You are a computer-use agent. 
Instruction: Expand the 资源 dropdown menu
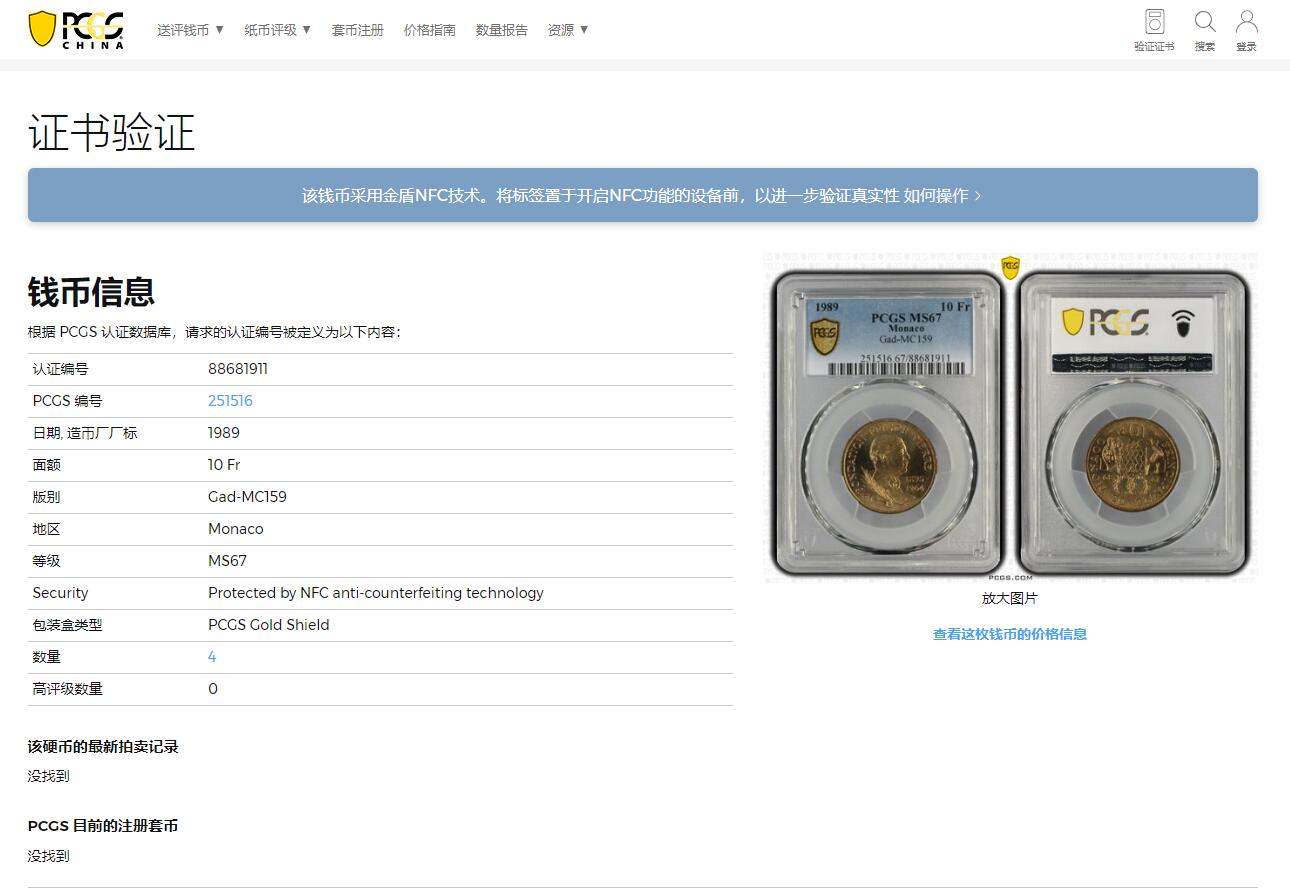click(568, 30)
